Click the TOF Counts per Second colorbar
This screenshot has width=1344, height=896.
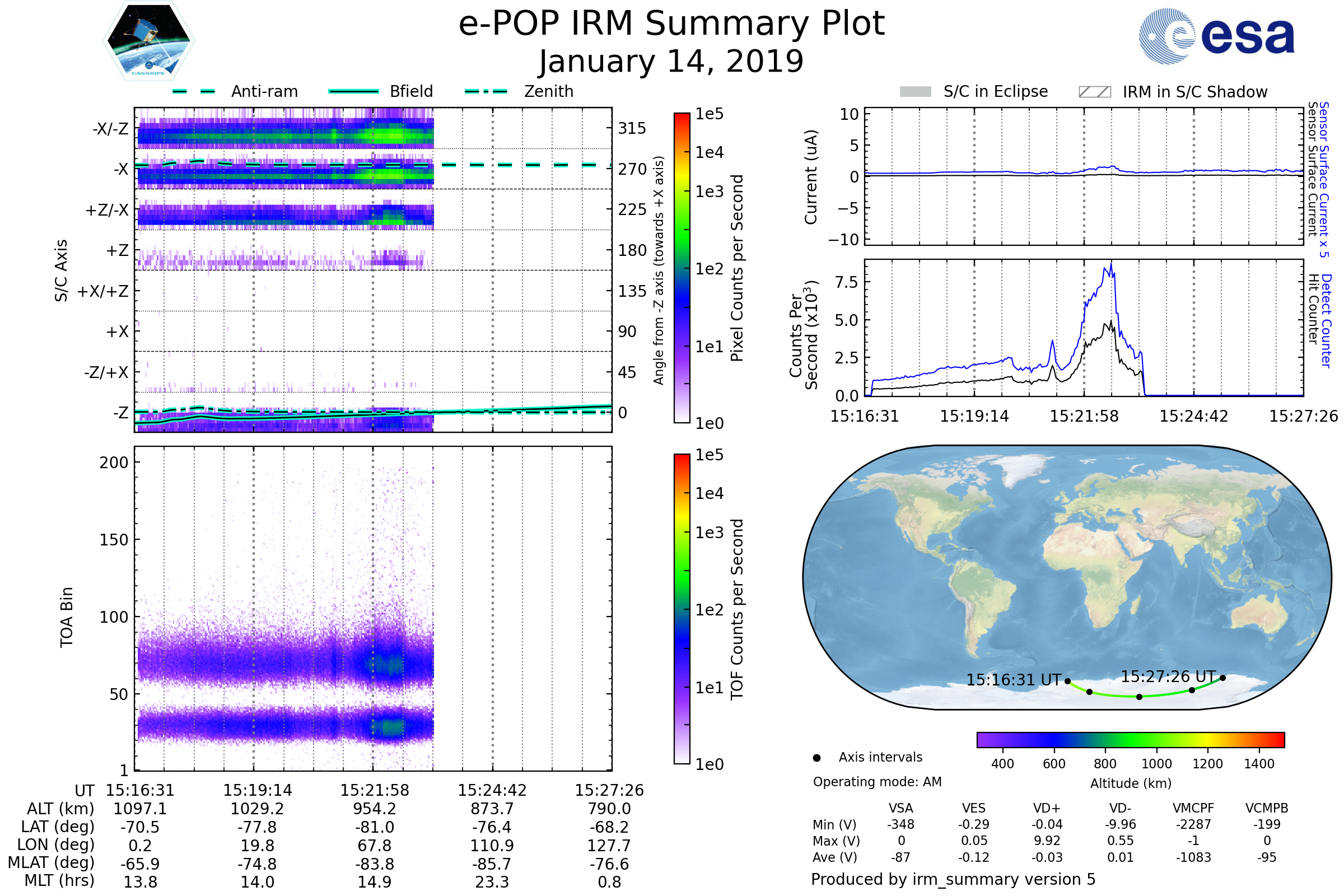(x=682, y=609)
